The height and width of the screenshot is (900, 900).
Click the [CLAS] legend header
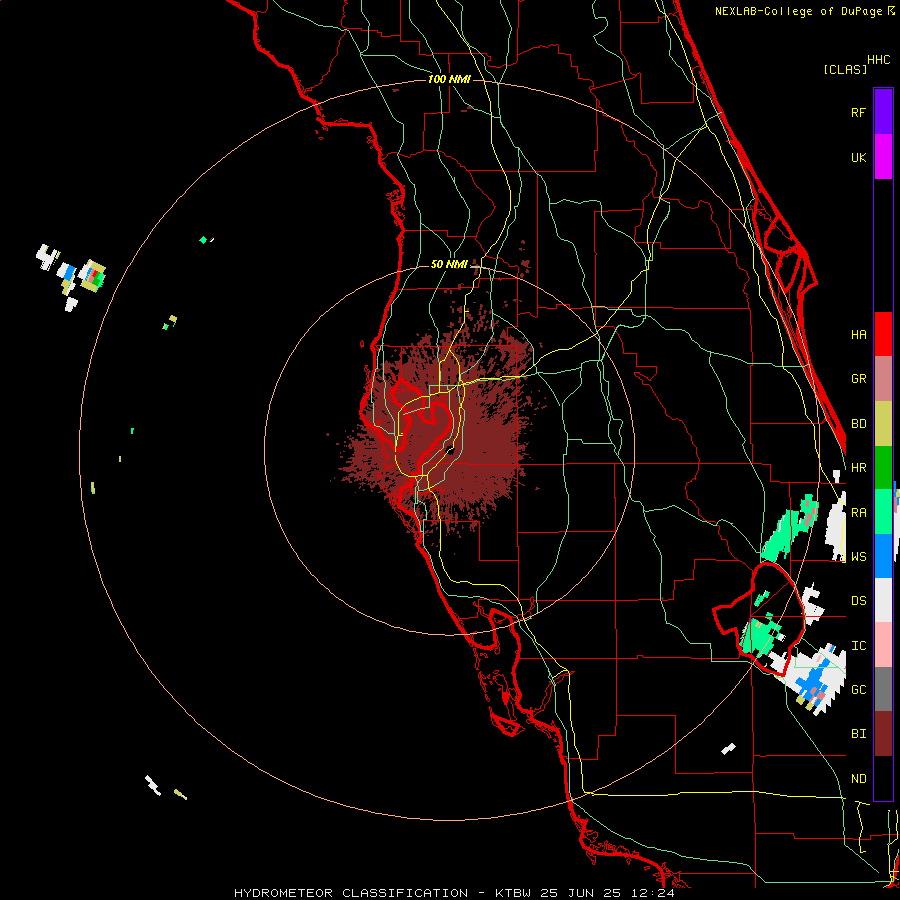tap(845, 69)
